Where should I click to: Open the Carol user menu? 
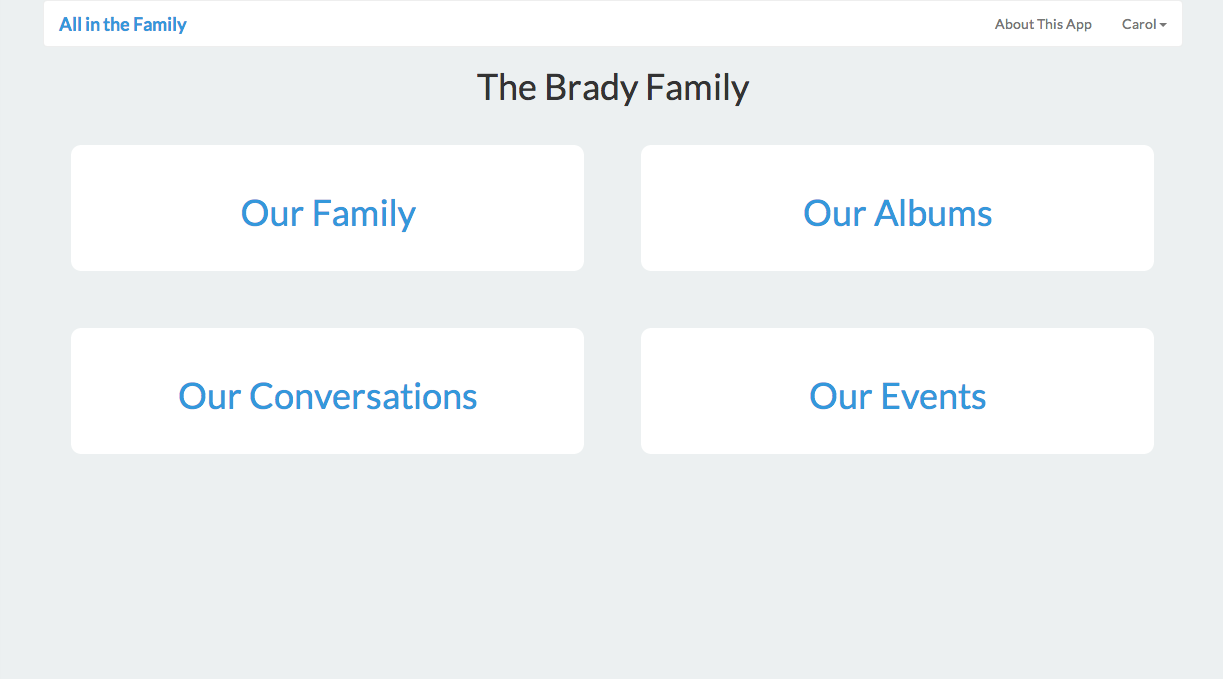[x=1142, y=24]
